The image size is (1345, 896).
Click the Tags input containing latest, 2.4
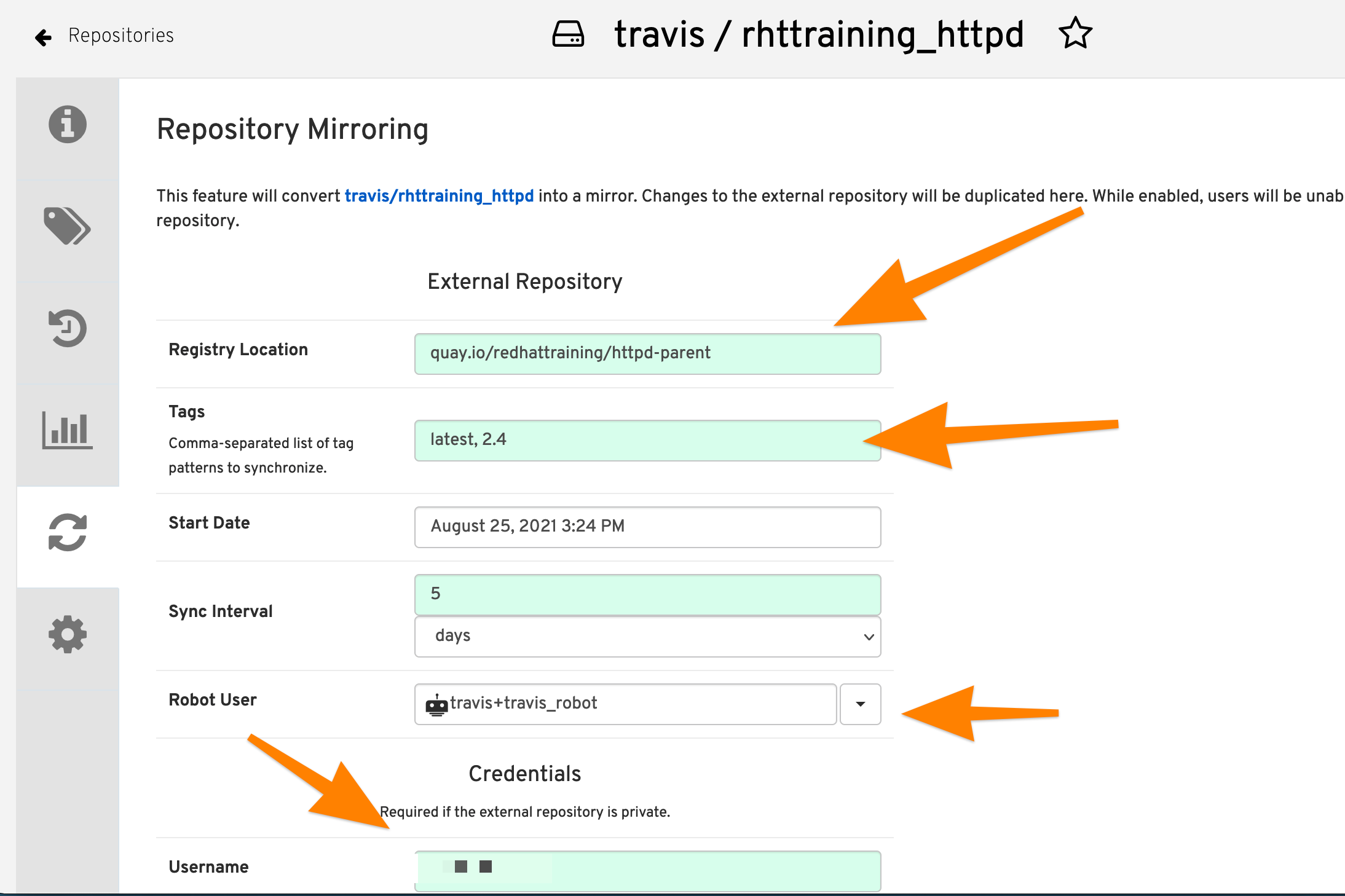tap(647, 441)
